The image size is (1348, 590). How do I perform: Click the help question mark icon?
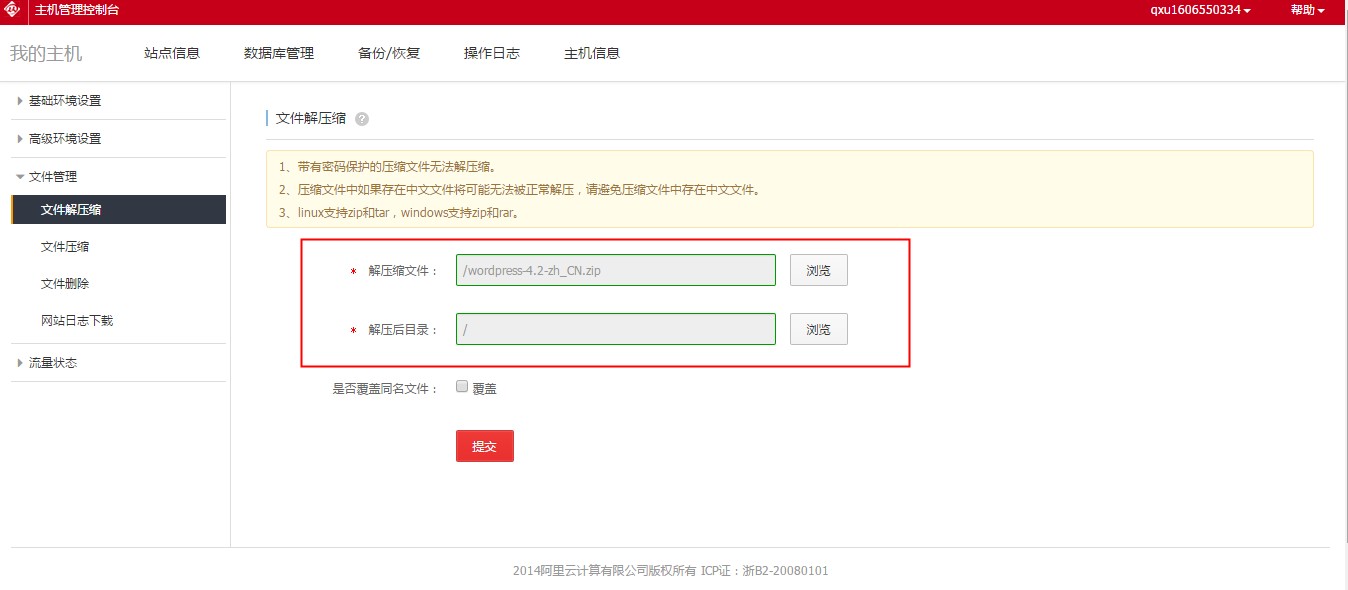tap(362, 119)
